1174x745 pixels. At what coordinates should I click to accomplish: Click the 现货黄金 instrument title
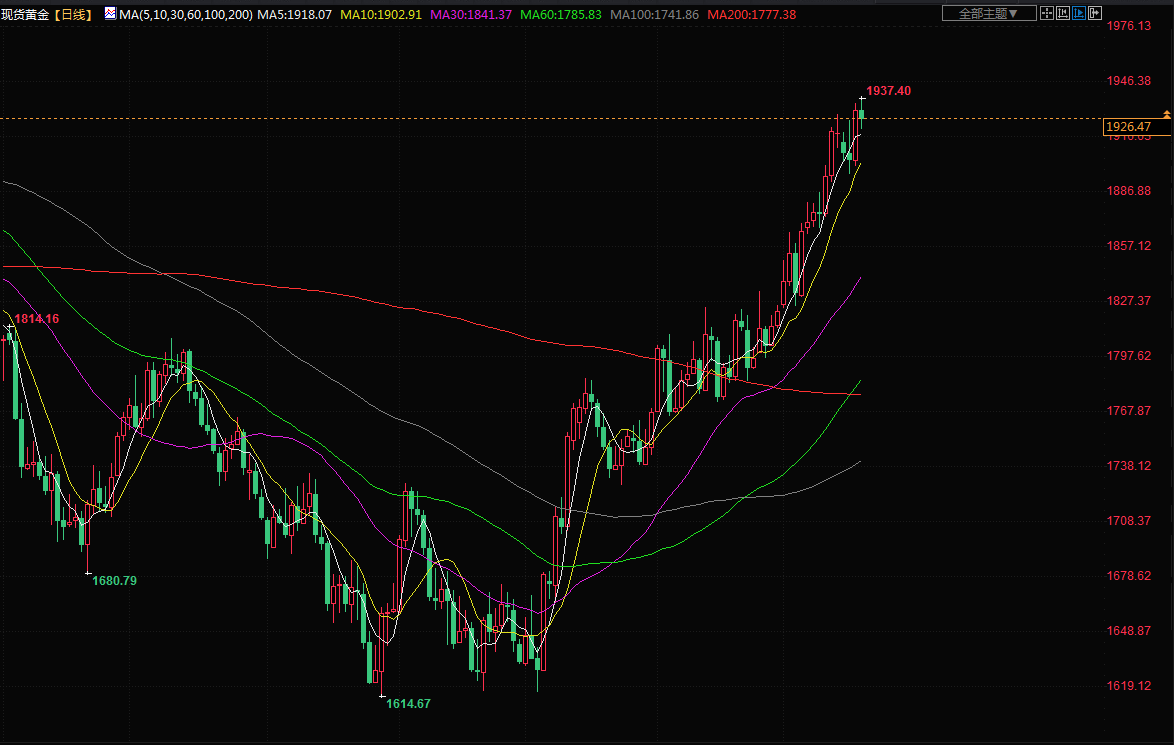coord(25,14)
